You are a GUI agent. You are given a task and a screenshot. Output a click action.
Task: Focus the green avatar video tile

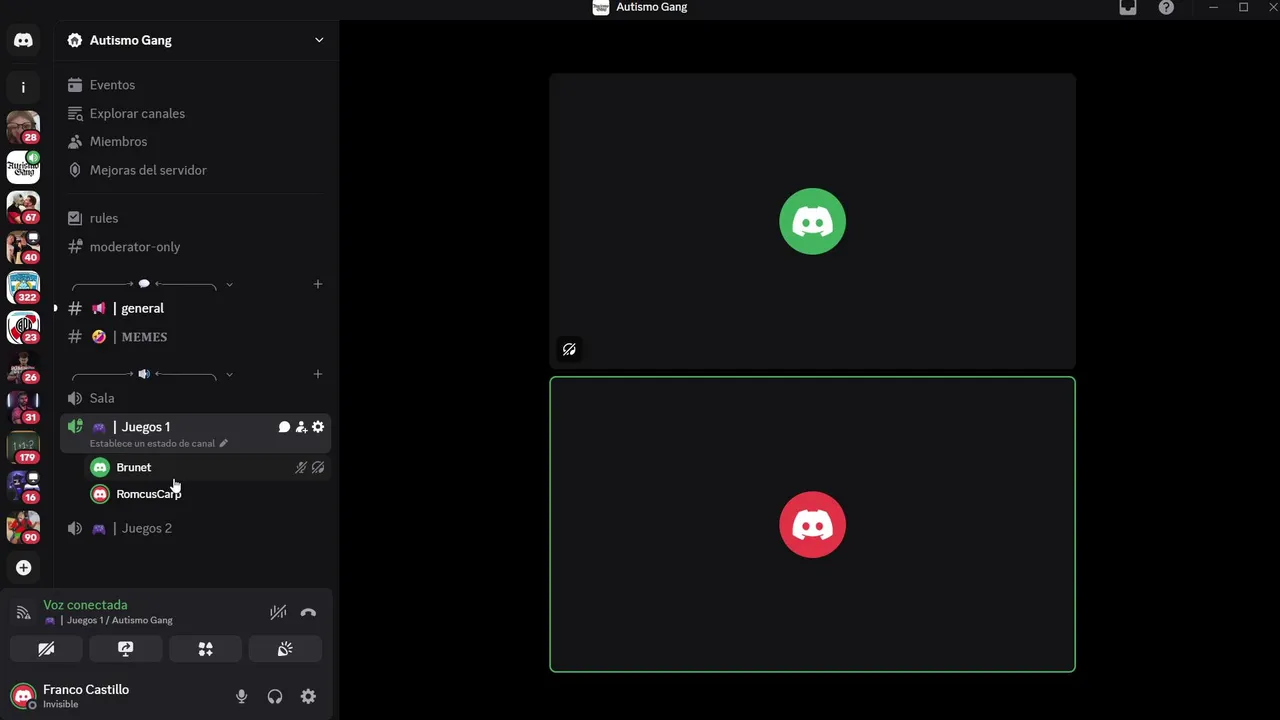click(812, 221)
